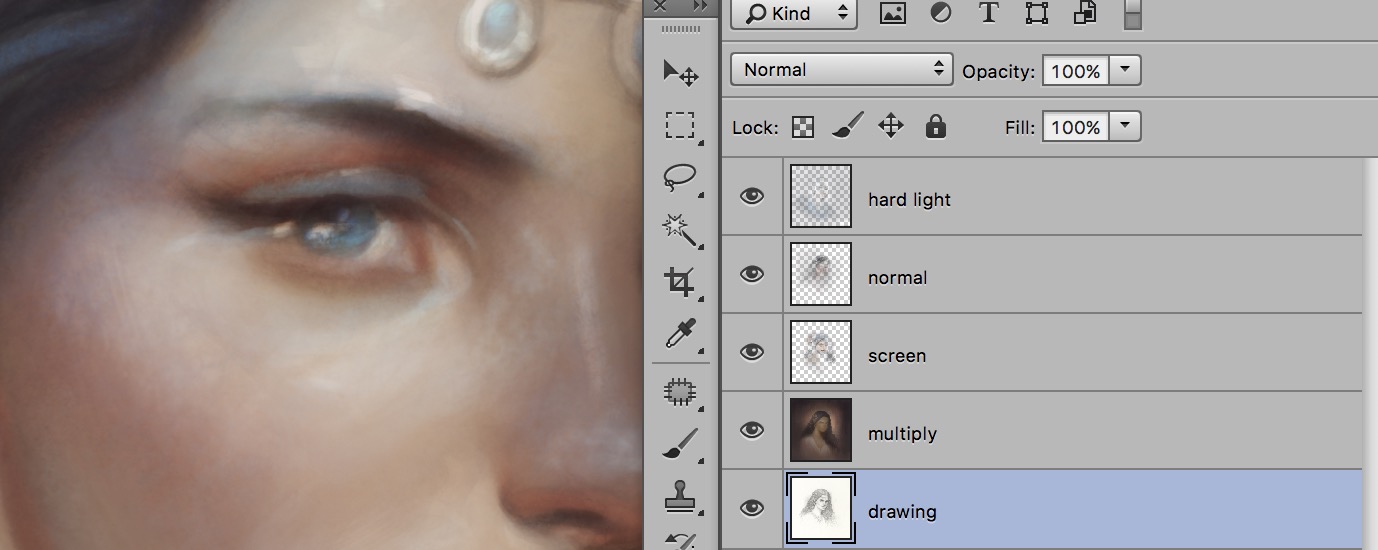Select the Crop tool
The width and height of the screenshot is (1378, 550).
[681, 282]
